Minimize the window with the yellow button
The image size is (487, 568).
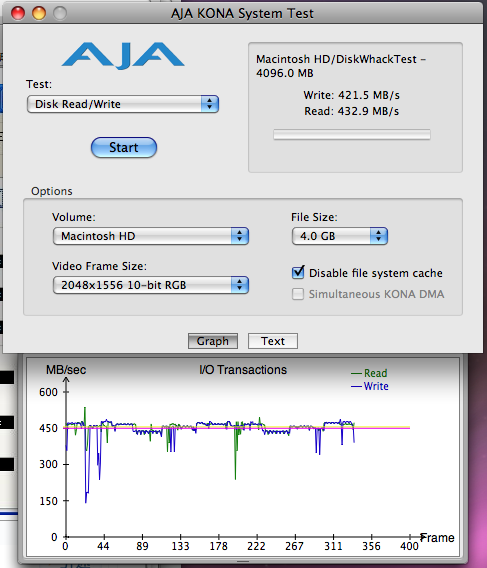tap(39, 13)
